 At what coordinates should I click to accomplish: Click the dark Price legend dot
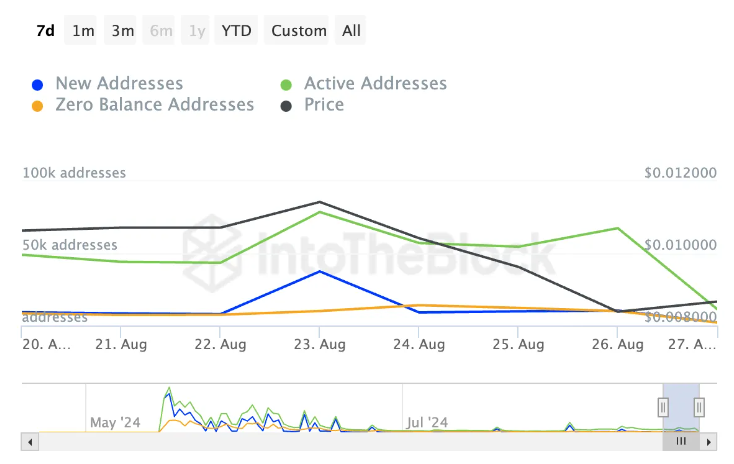286,106
